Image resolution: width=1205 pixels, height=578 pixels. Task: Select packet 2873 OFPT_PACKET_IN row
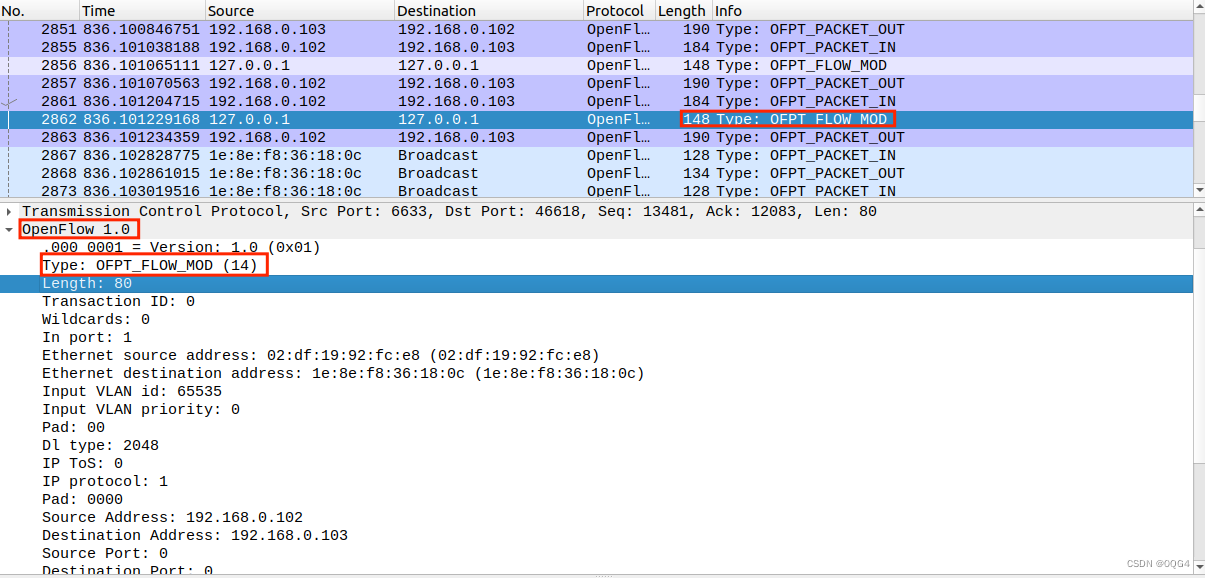tap(400, 190)
